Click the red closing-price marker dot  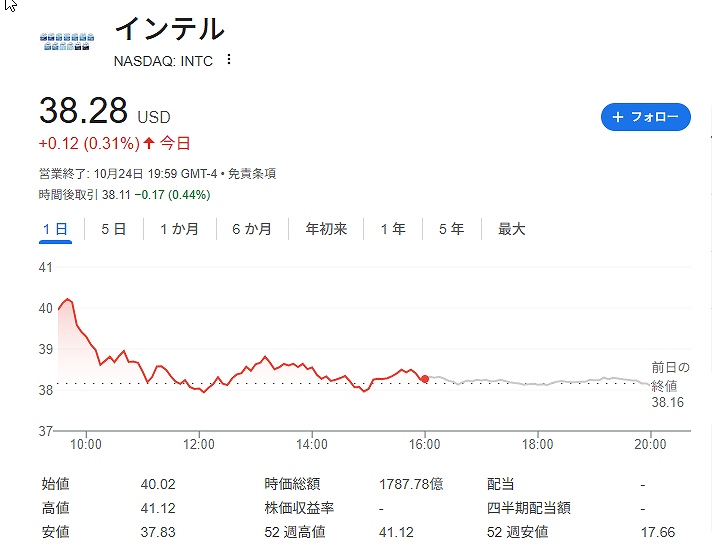point(426,379)
